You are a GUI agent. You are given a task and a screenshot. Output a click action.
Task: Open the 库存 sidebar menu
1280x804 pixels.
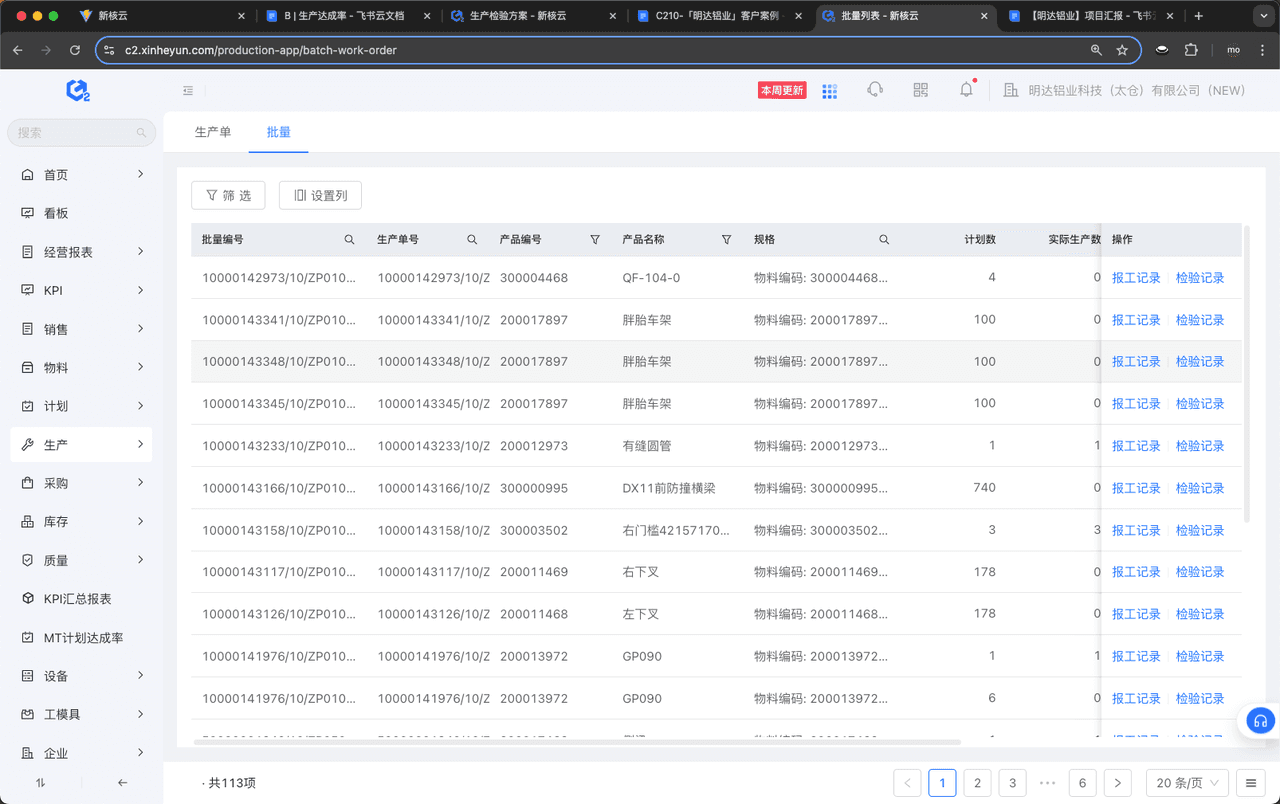click(81, 521)
